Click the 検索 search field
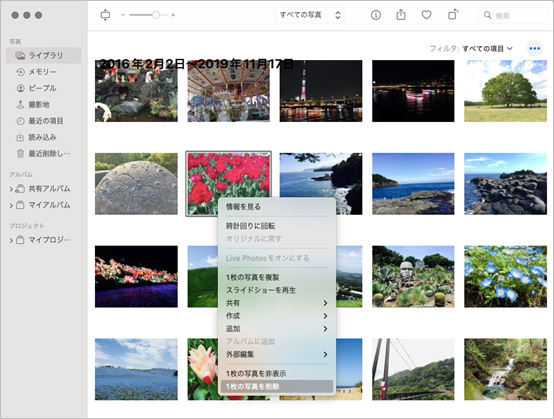The width and height of the screenshot is (554, 419). pos(513,15)
